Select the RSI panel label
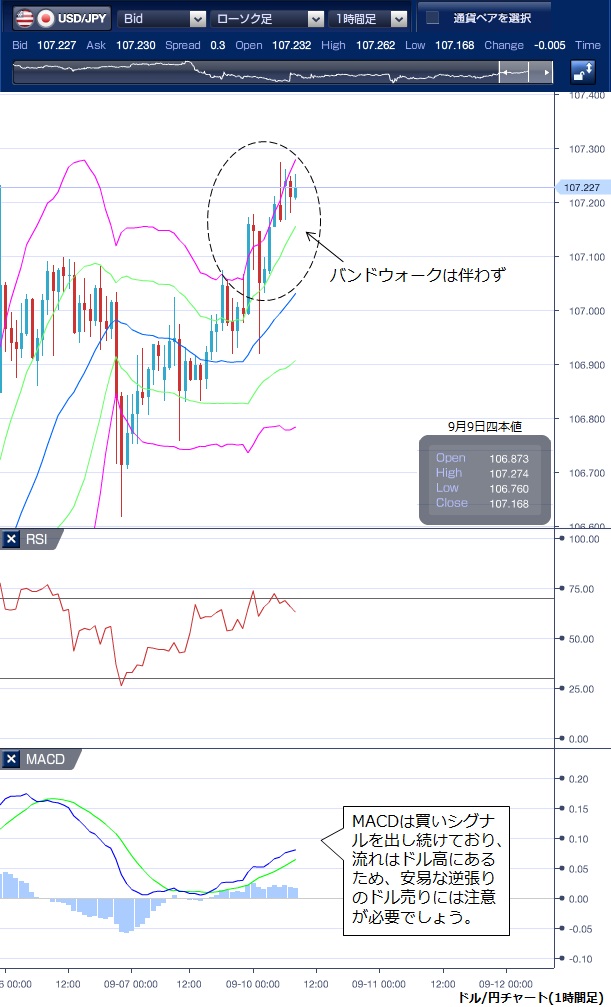The width and height of the screenshot is (611, 1007). [38, 540]
